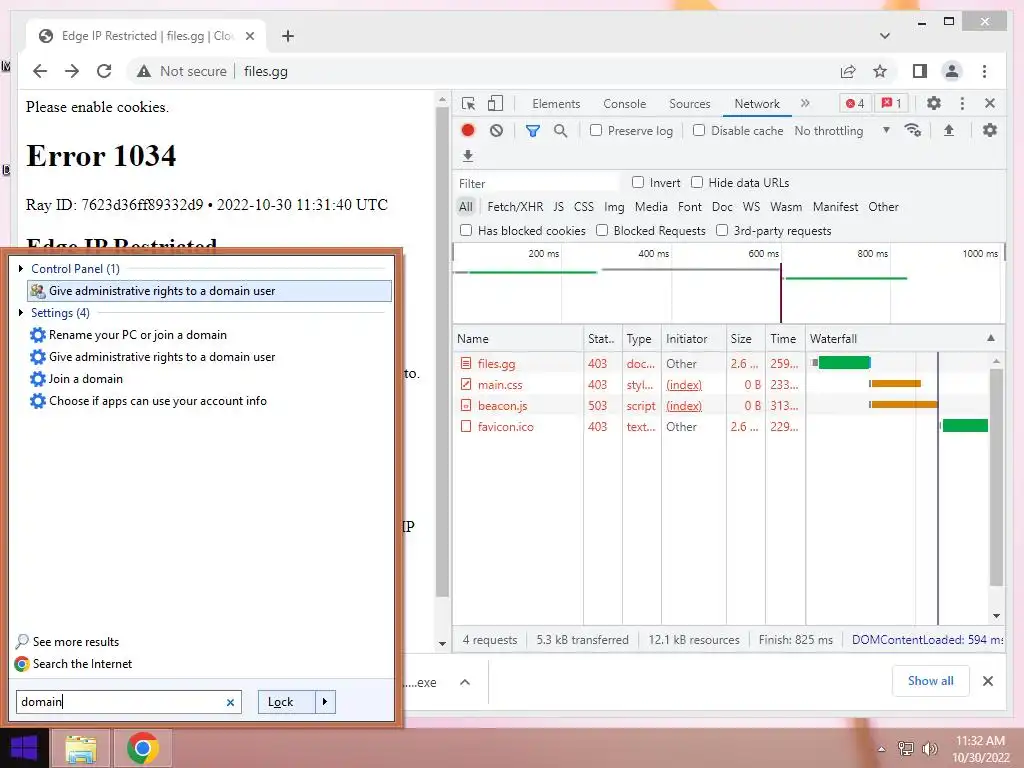Enable Preserve log checkbox
The width and height of the screenshot is (1024, 768).
[596, 130]
